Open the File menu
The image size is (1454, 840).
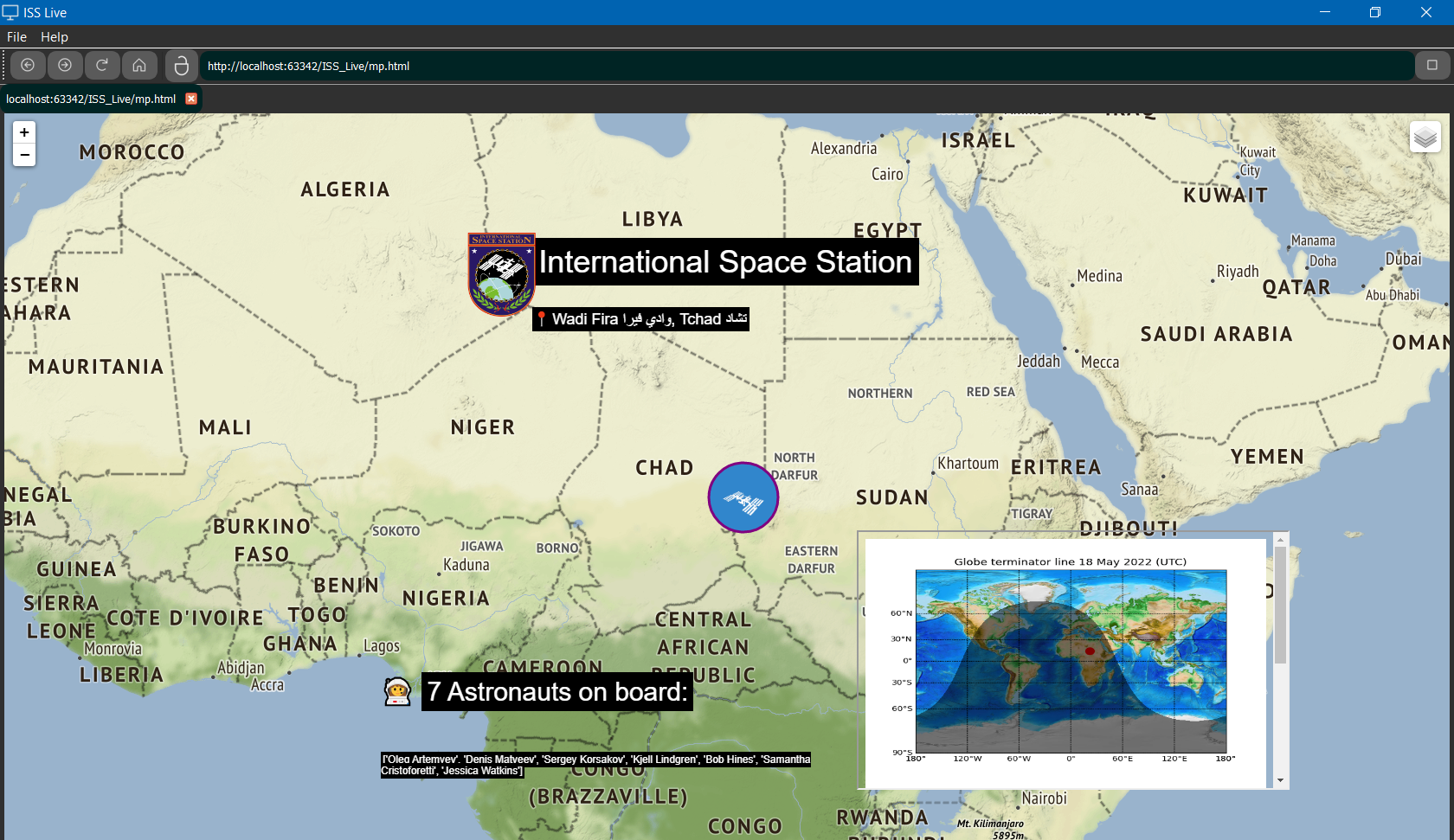[16, 37]
